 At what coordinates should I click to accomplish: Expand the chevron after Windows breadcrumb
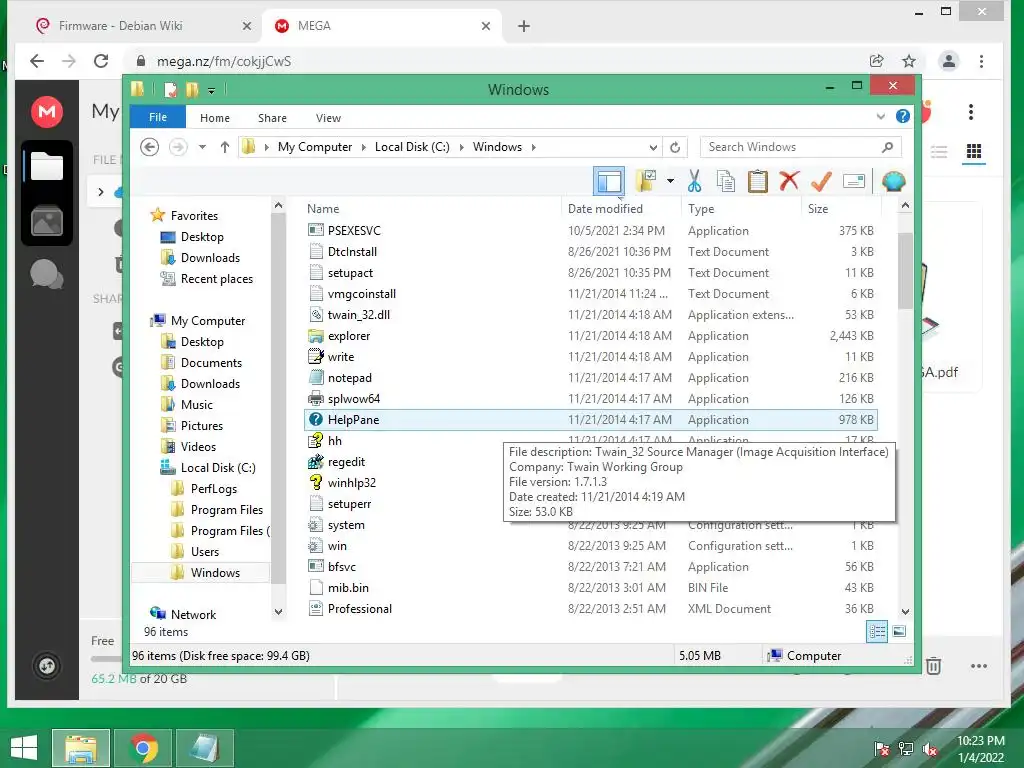pos(534,147)
